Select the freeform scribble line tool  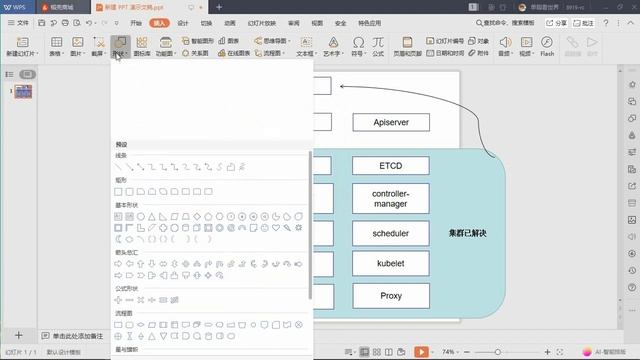(x=242, y=167)
